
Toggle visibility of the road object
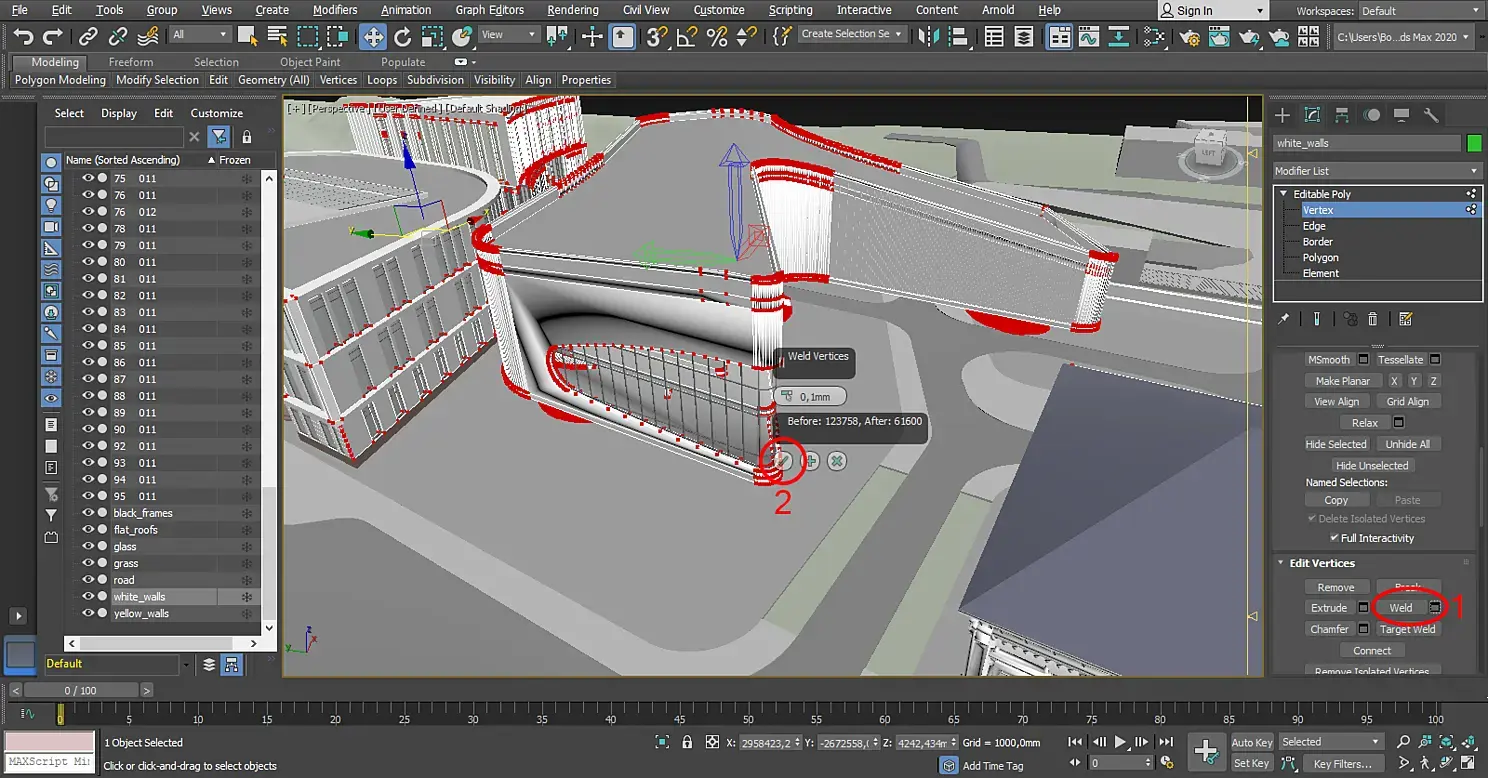tap(88, 580)
